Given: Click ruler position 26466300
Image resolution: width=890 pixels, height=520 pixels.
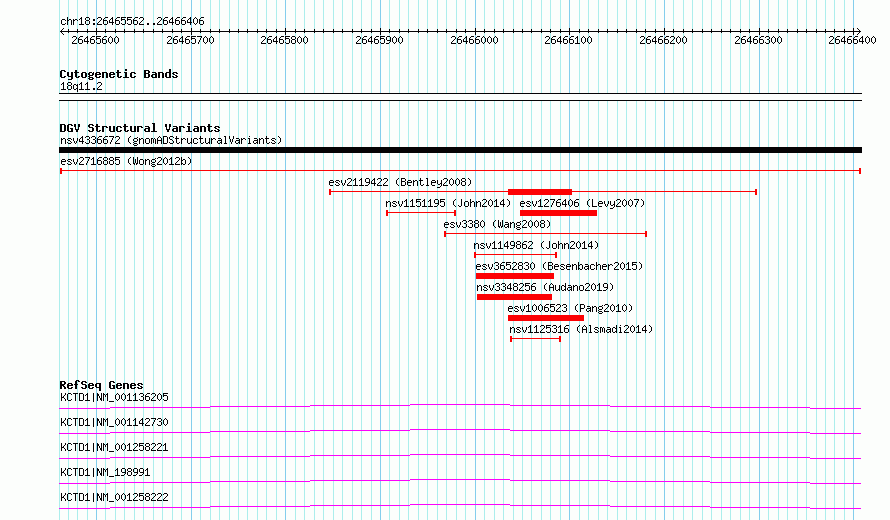Looking at the screenshot, I should (x=758, y=40).
